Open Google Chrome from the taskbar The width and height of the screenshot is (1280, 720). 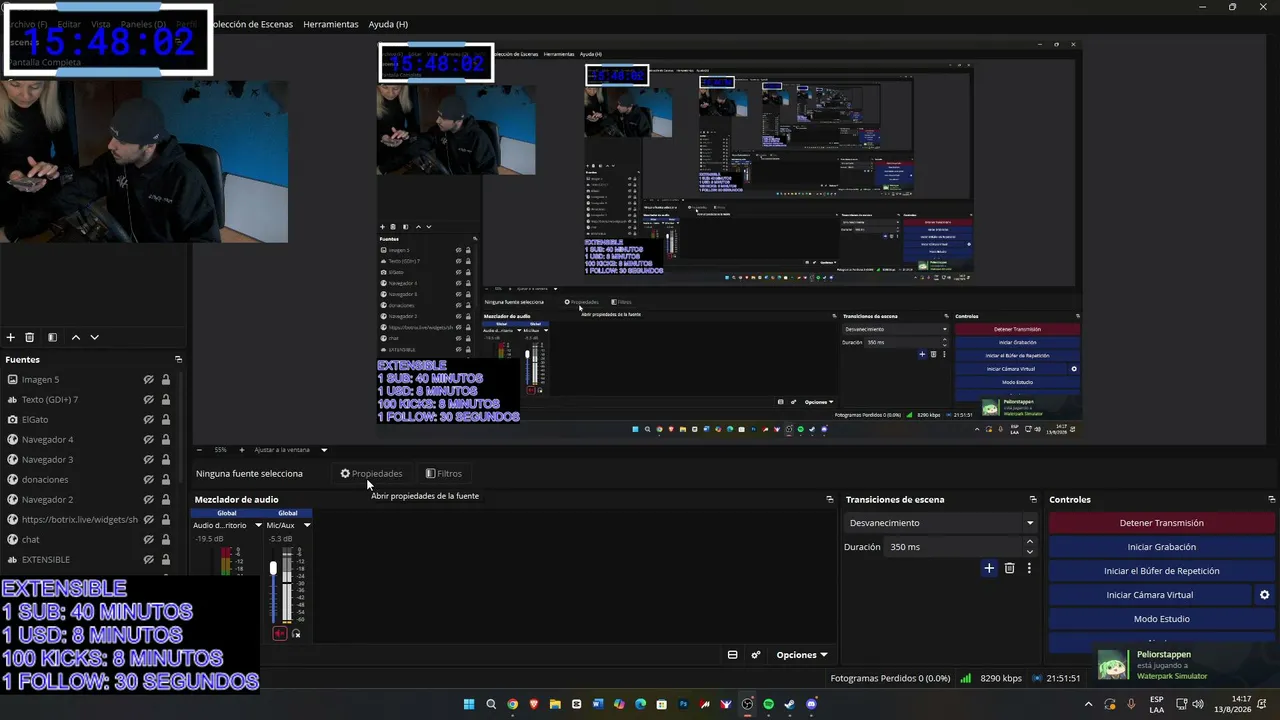(513, 704)
